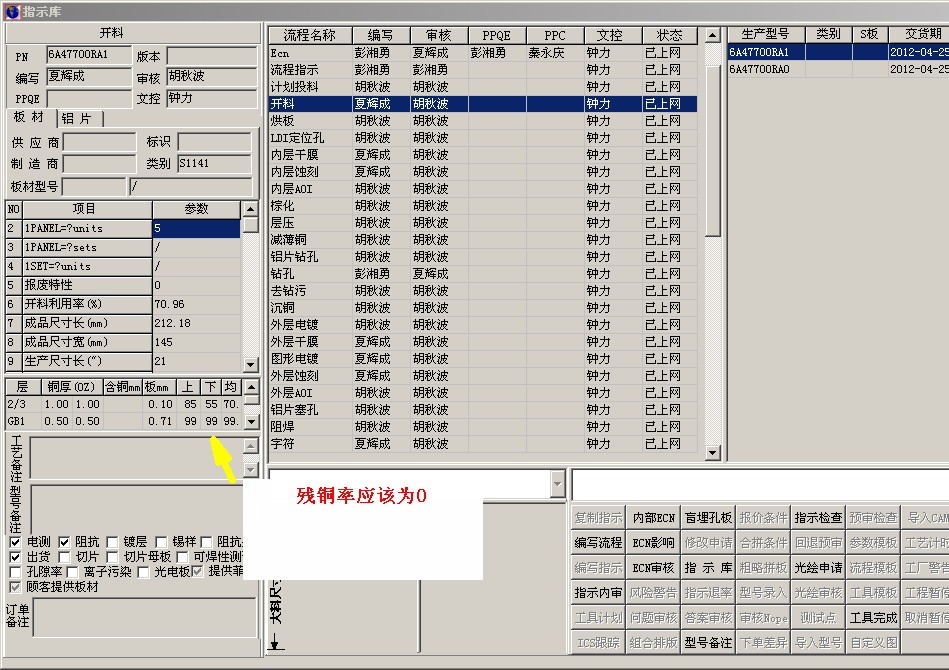Viewport: 949px width, 670px height.
Task: Open ECN影响
Action: [654, 543]
